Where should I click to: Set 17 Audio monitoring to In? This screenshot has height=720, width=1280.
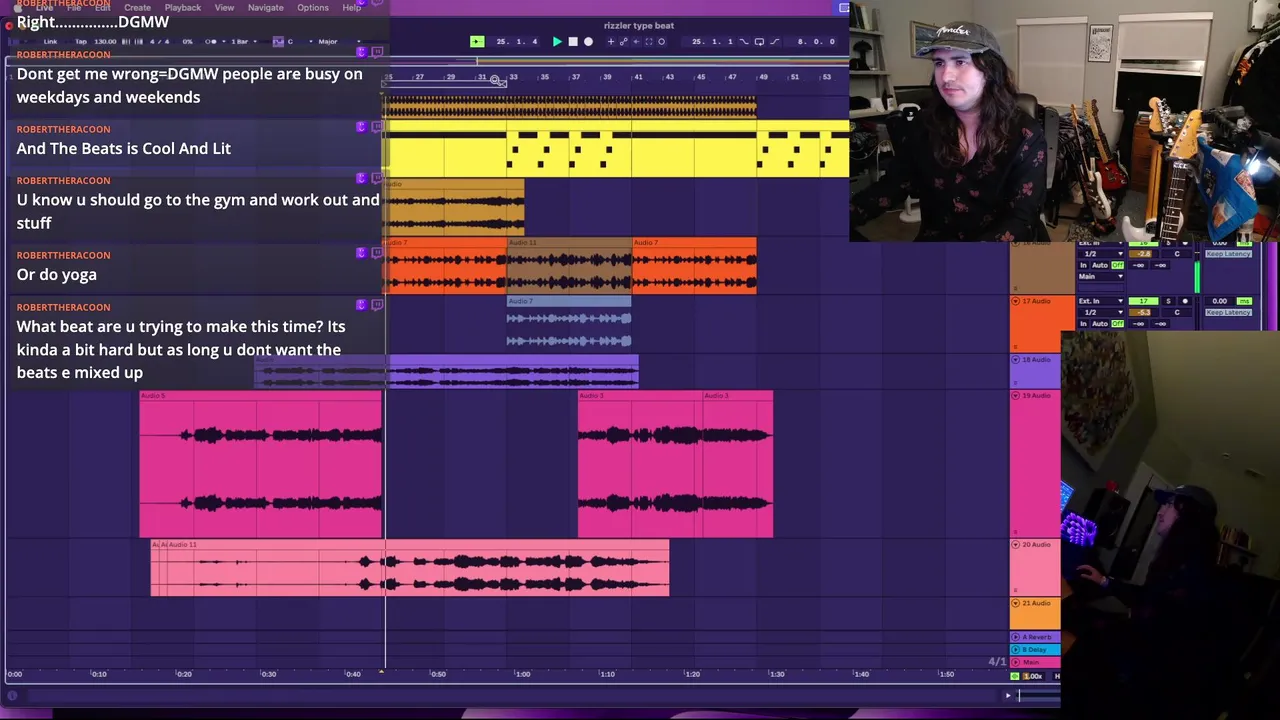tap(1083, 324)
